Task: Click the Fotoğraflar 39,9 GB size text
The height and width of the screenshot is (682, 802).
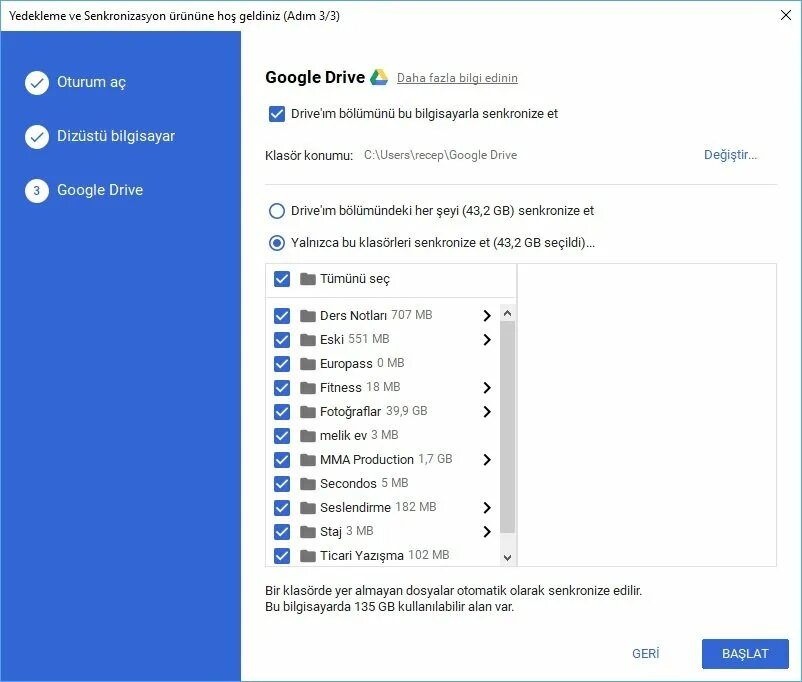Action: [407, 411]
